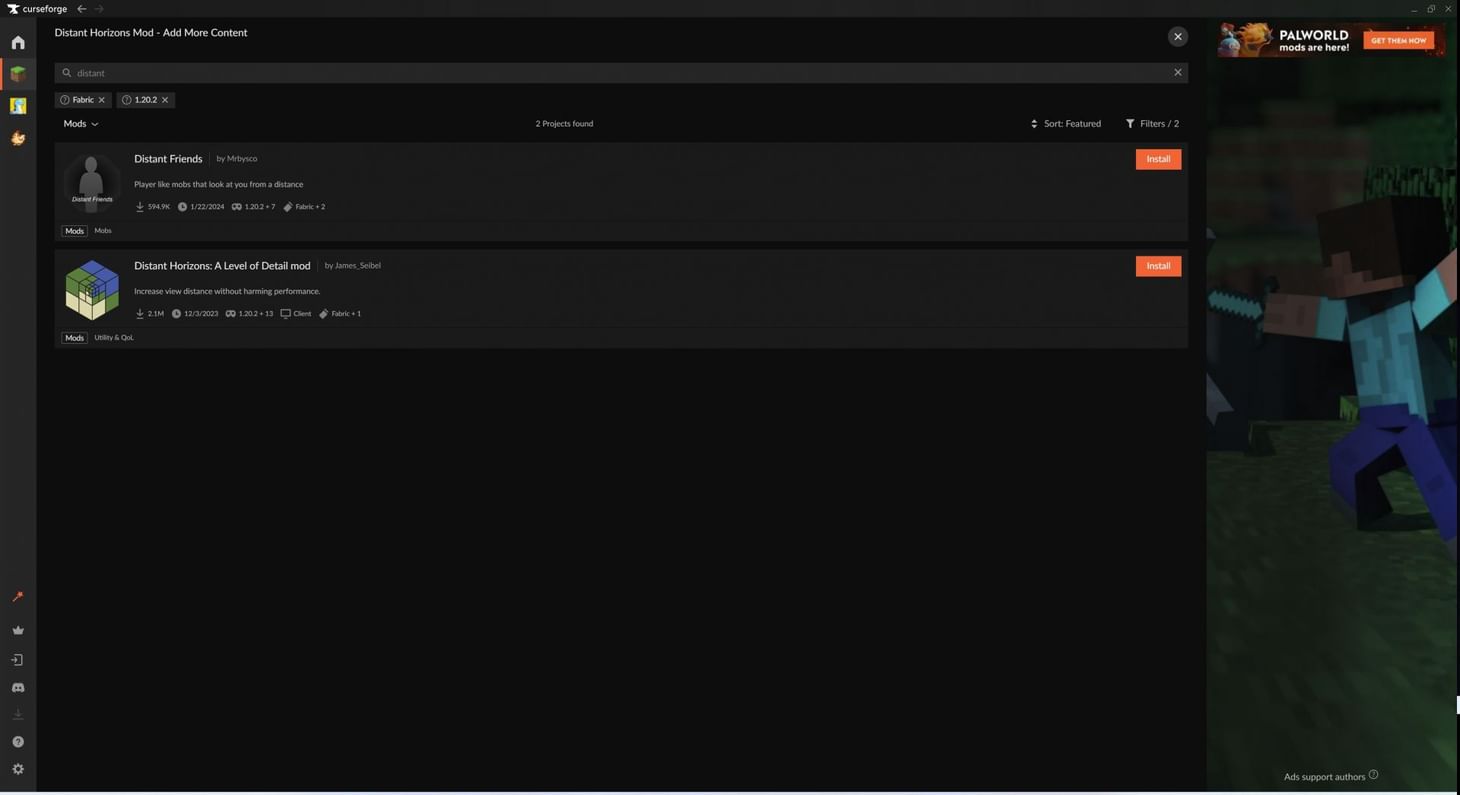Click the back arrow in the title bar
1460x795 pixels.
pyautogui.click(x=82, y=9)
